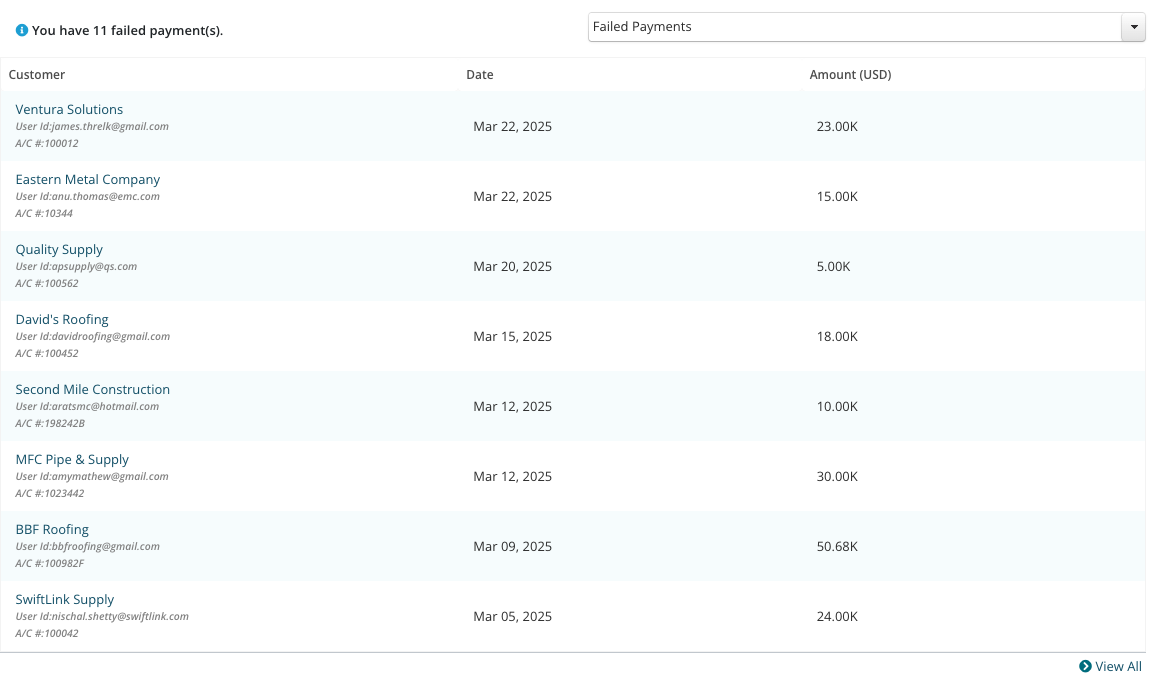Click the Date column header
Viewport: 1153px width, 688px height.
pos(479,74)
